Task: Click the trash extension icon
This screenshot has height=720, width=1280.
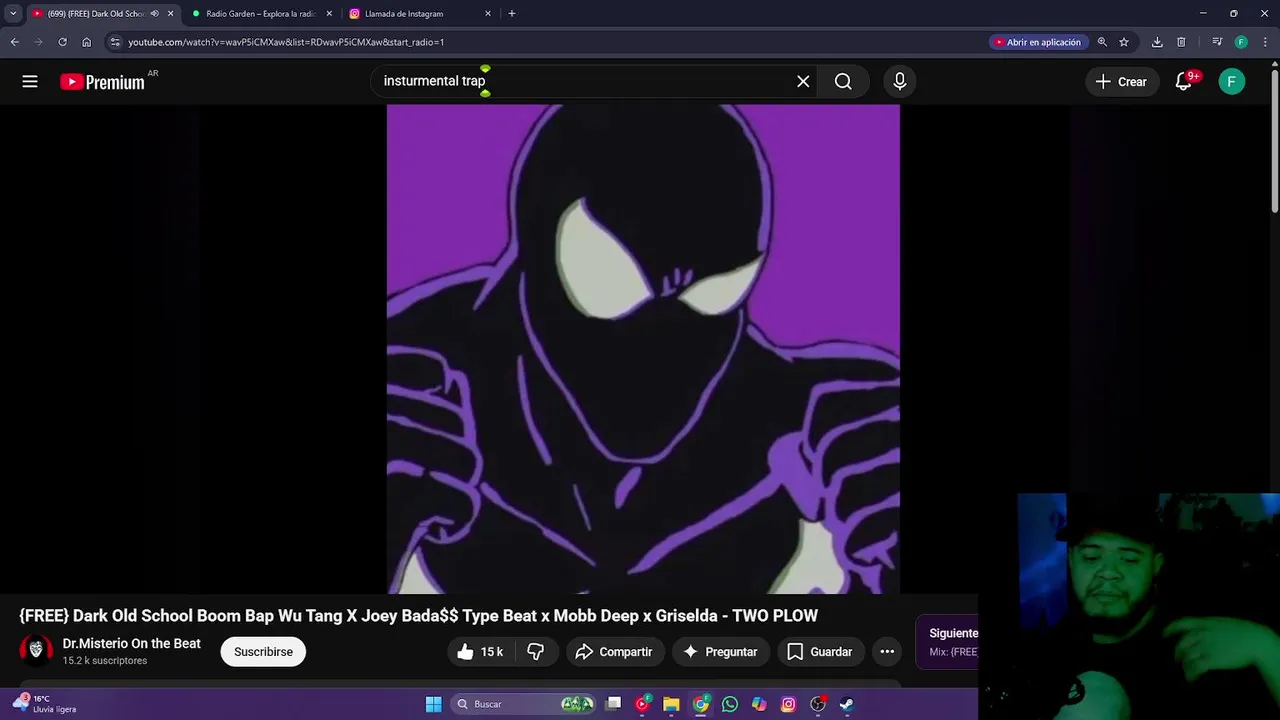Action: [1181, 42]
